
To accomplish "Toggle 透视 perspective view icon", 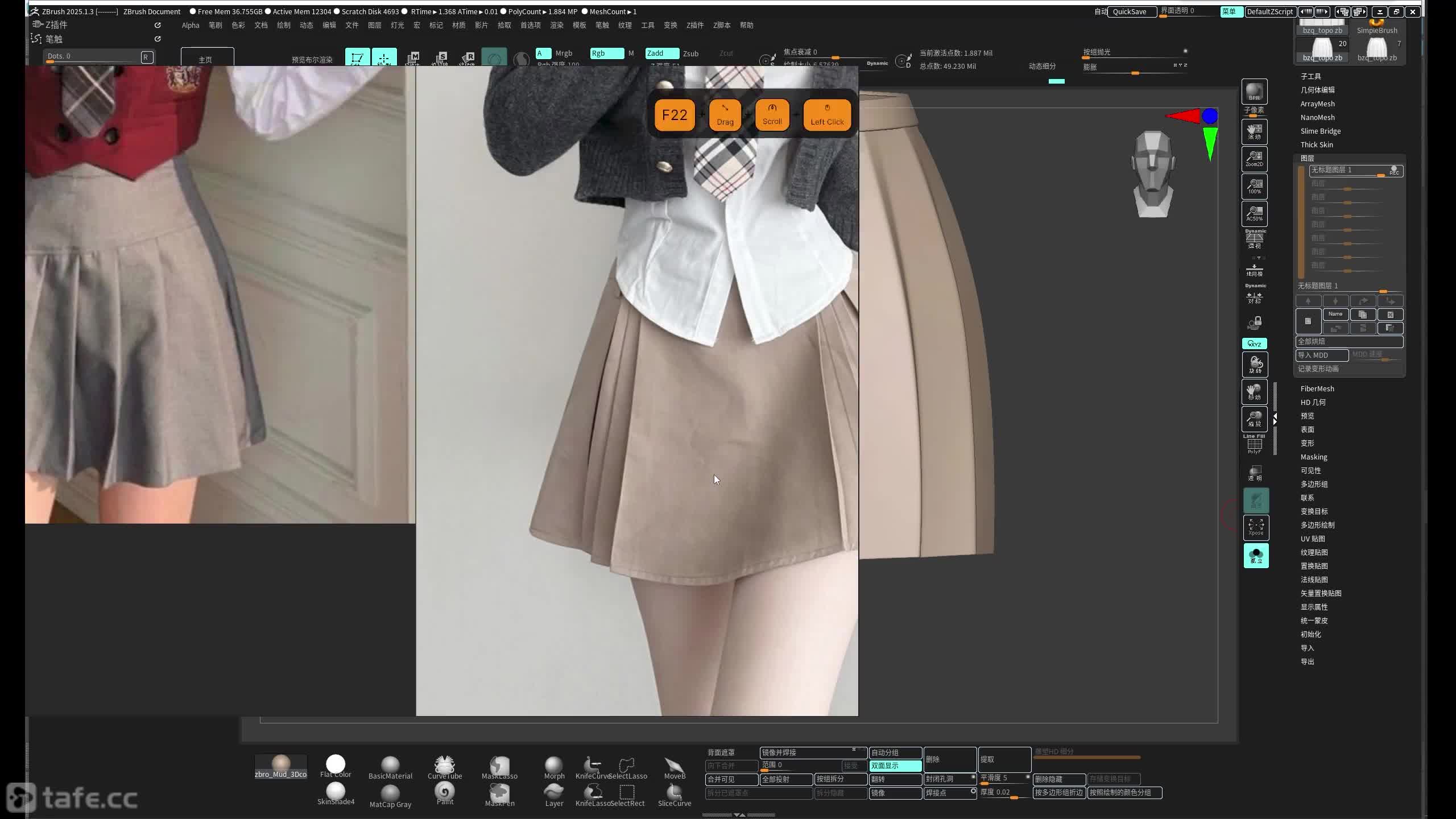I will point(1254,239).
